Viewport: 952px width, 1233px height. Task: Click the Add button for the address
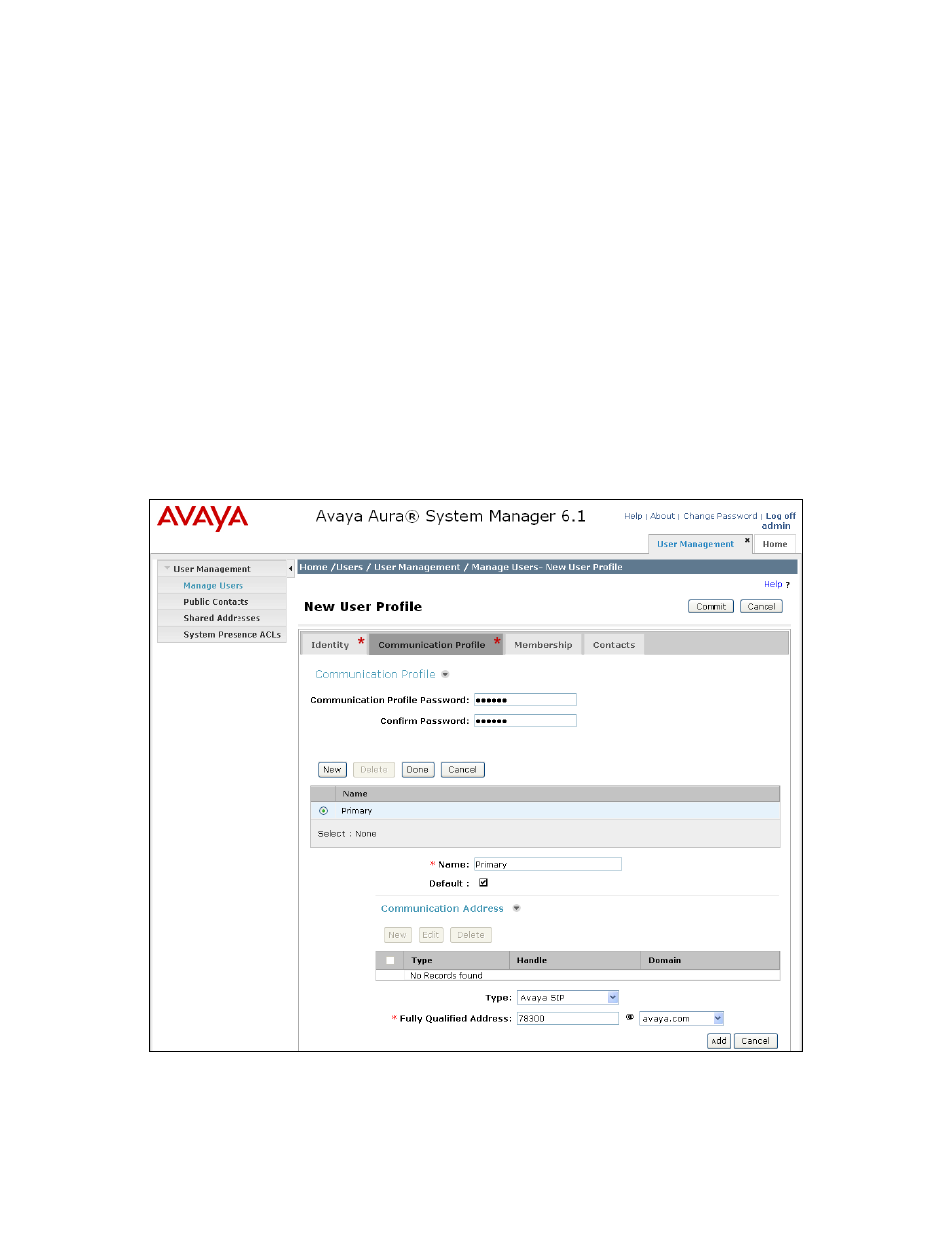tap(718, 1041)
